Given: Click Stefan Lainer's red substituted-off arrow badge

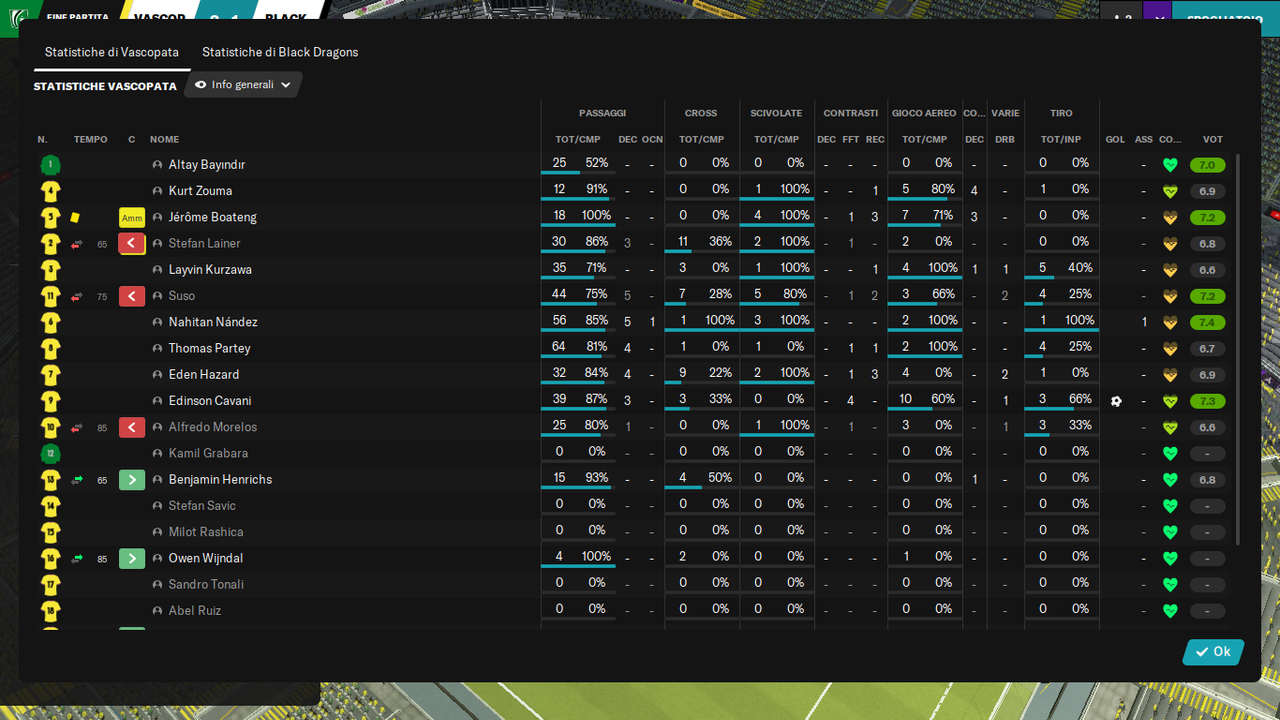Looking at the screenshot, I should (132, 243).
